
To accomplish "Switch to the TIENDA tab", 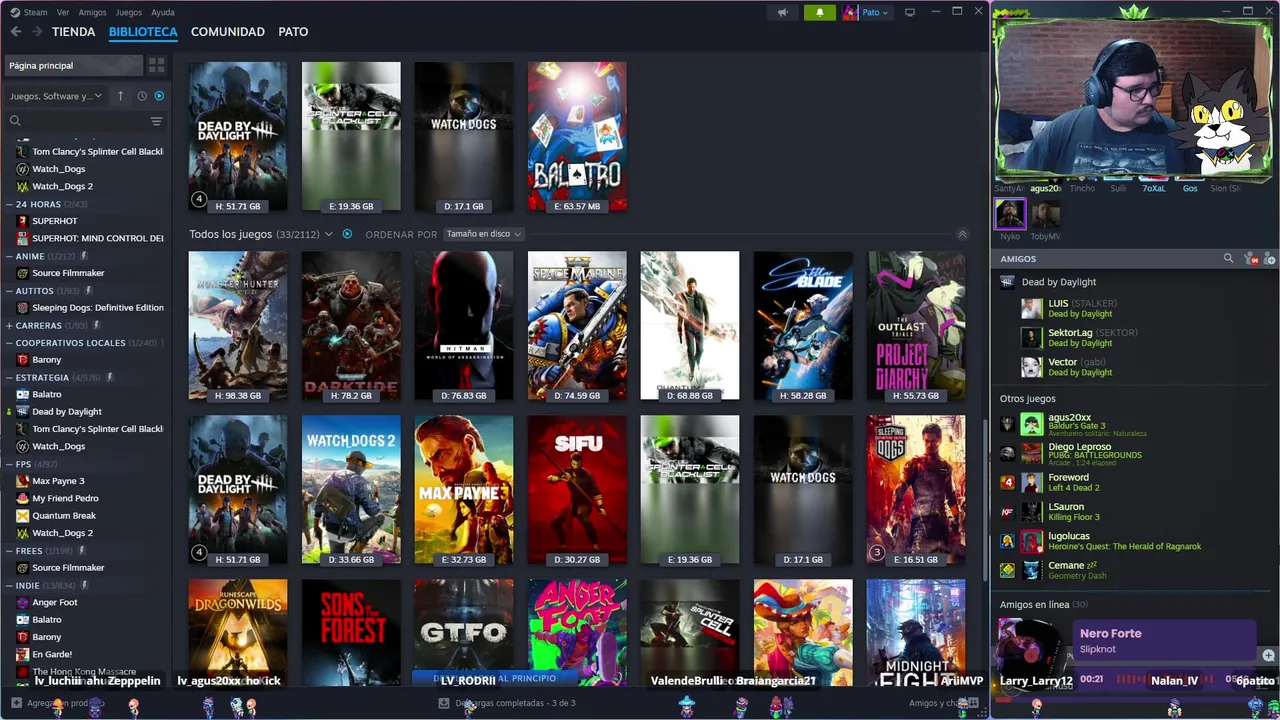I will (x=74, y=32).
